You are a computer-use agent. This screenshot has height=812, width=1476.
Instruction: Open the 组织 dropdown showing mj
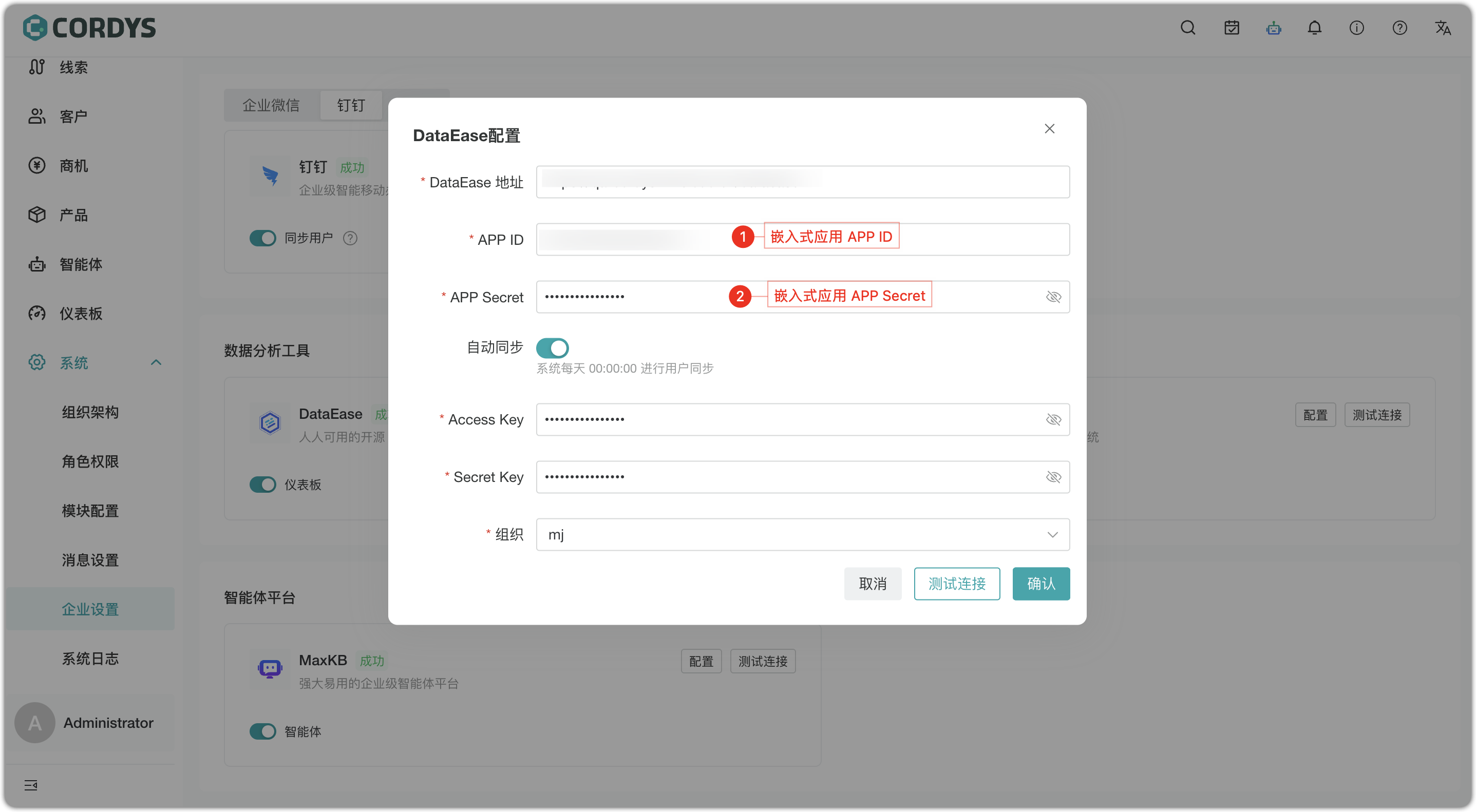[x=803, y=534]
